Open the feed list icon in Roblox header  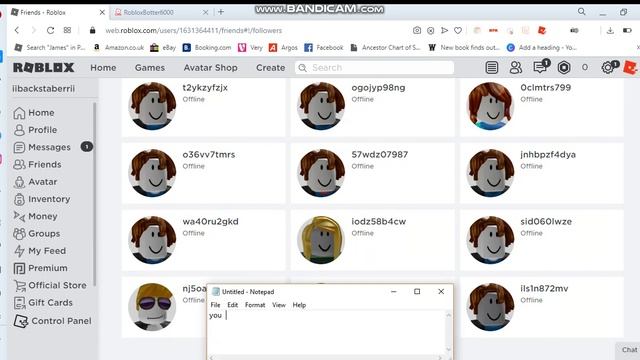[x=492, y=67]
